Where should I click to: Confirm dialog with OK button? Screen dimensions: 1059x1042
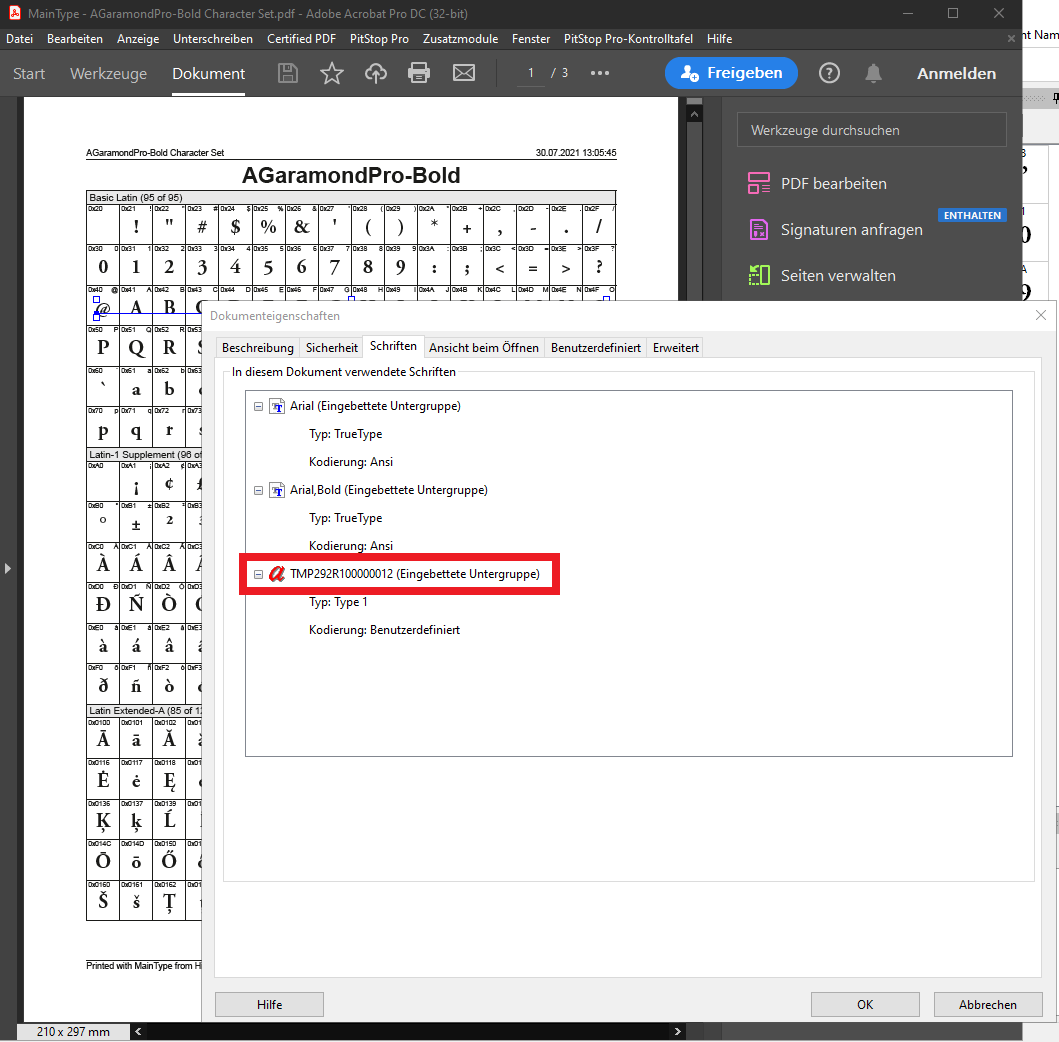(865, 1004)
